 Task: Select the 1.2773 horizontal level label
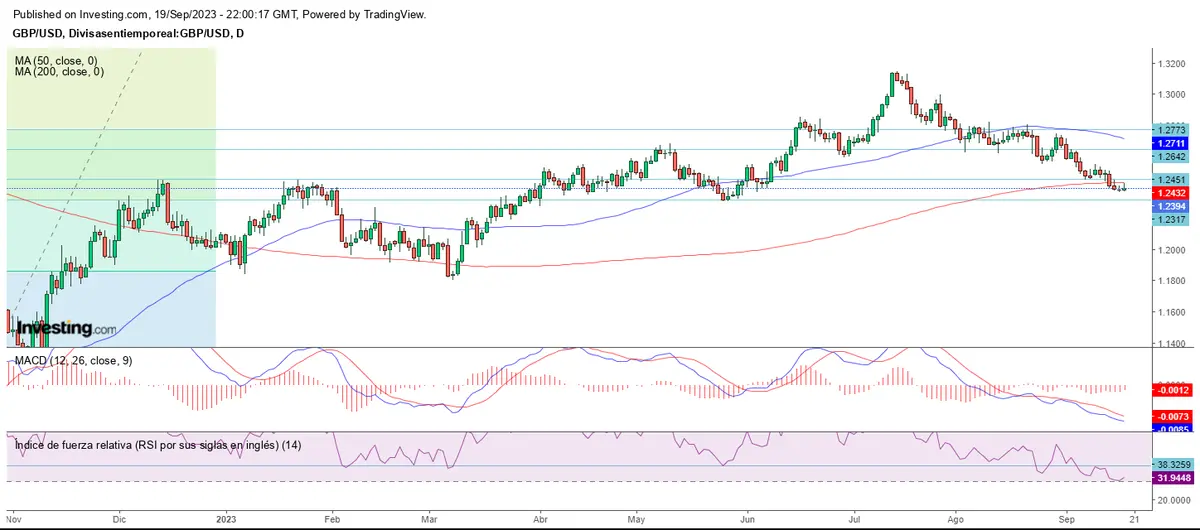coord(1169,130)
